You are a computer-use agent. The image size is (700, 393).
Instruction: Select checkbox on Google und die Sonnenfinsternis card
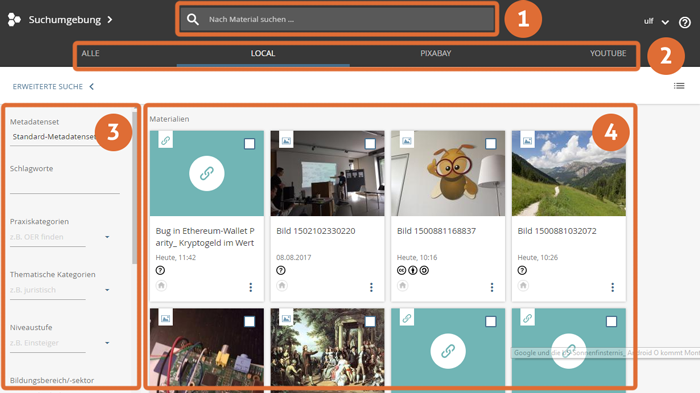[x=612, y=322]
